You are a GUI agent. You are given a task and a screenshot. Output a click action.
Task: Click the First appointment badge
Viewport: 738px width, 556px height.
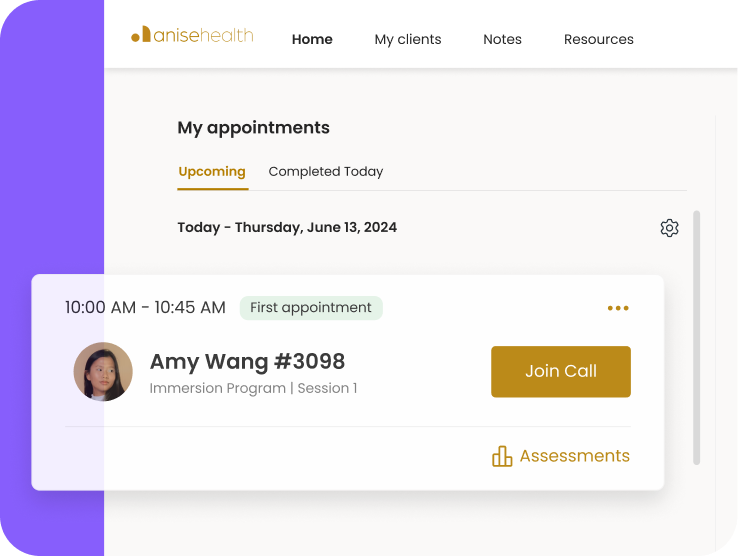311,308
